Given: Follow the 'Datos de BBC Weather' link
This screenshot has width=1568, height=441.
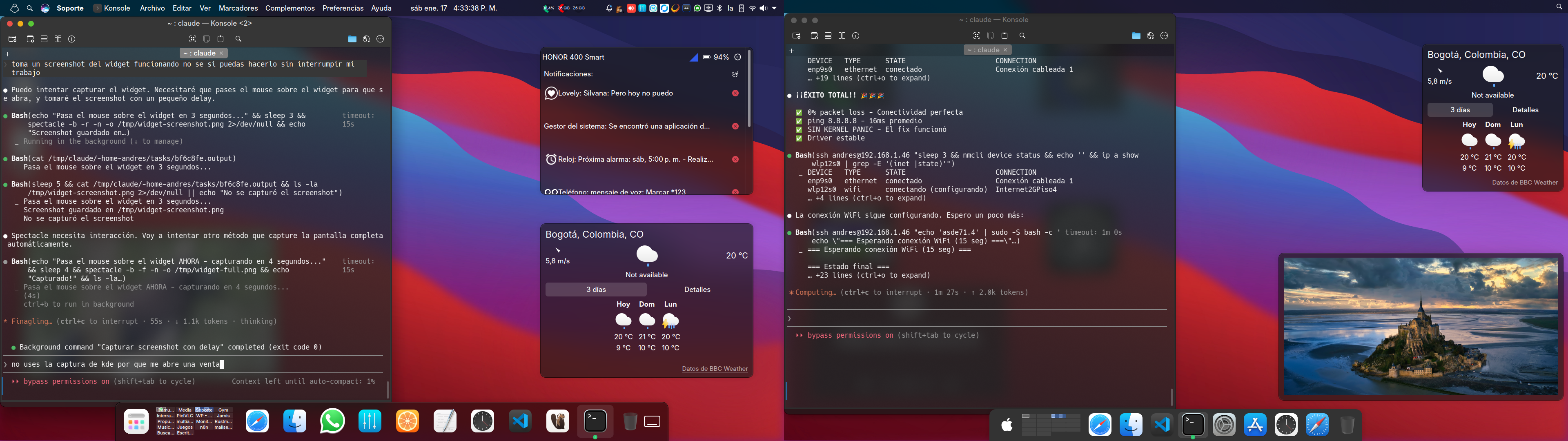Looking at the screenshot, I should coord(715,368).
